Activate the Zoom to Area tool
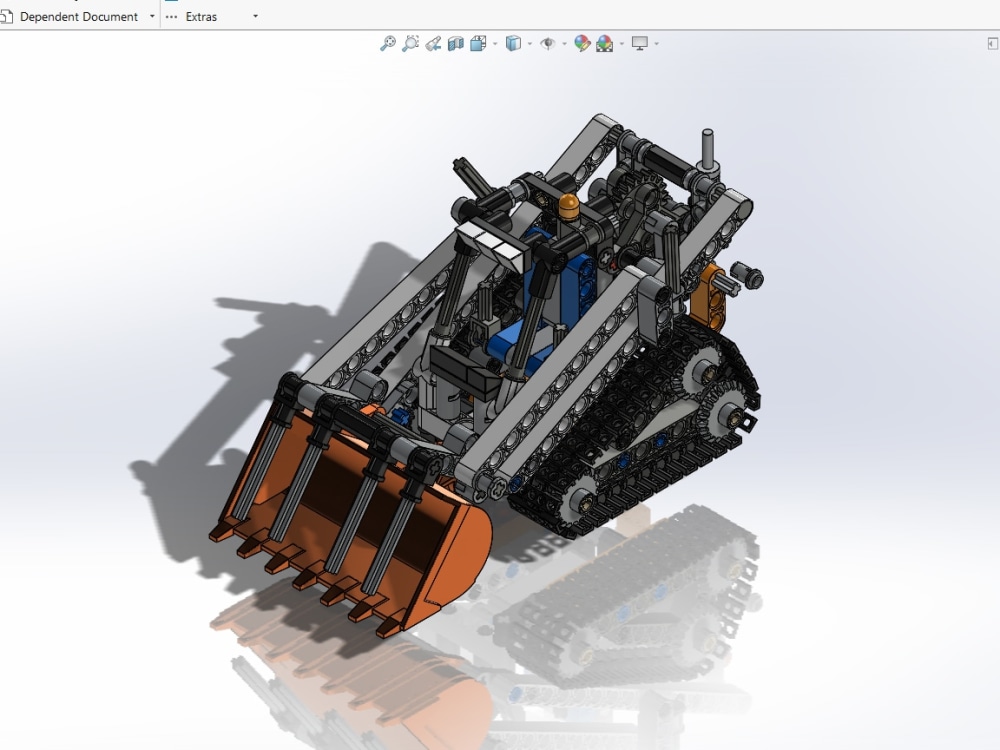The width and height of the screenshot is (1000, 750). (x=409, y=44)
